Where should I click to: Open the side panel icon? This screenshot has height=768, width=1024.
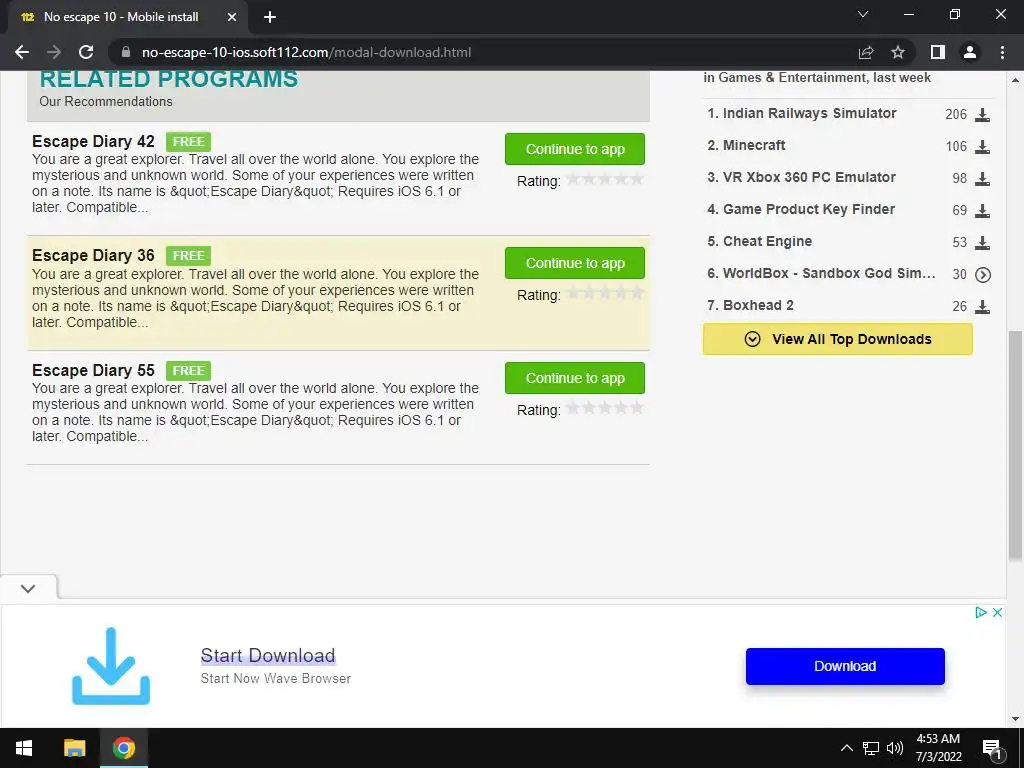point(938,52)
